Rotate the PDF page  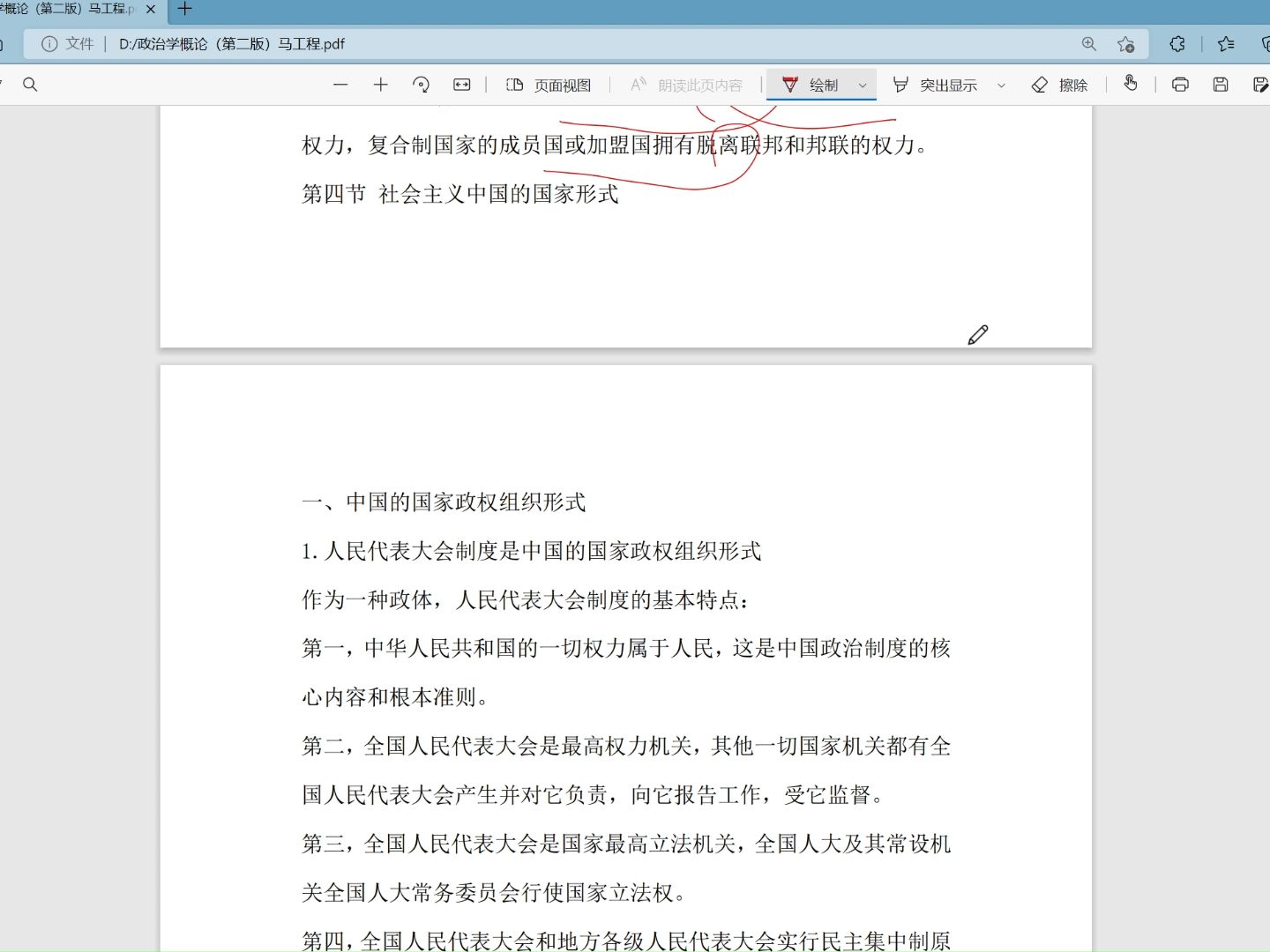pos(422,85)
